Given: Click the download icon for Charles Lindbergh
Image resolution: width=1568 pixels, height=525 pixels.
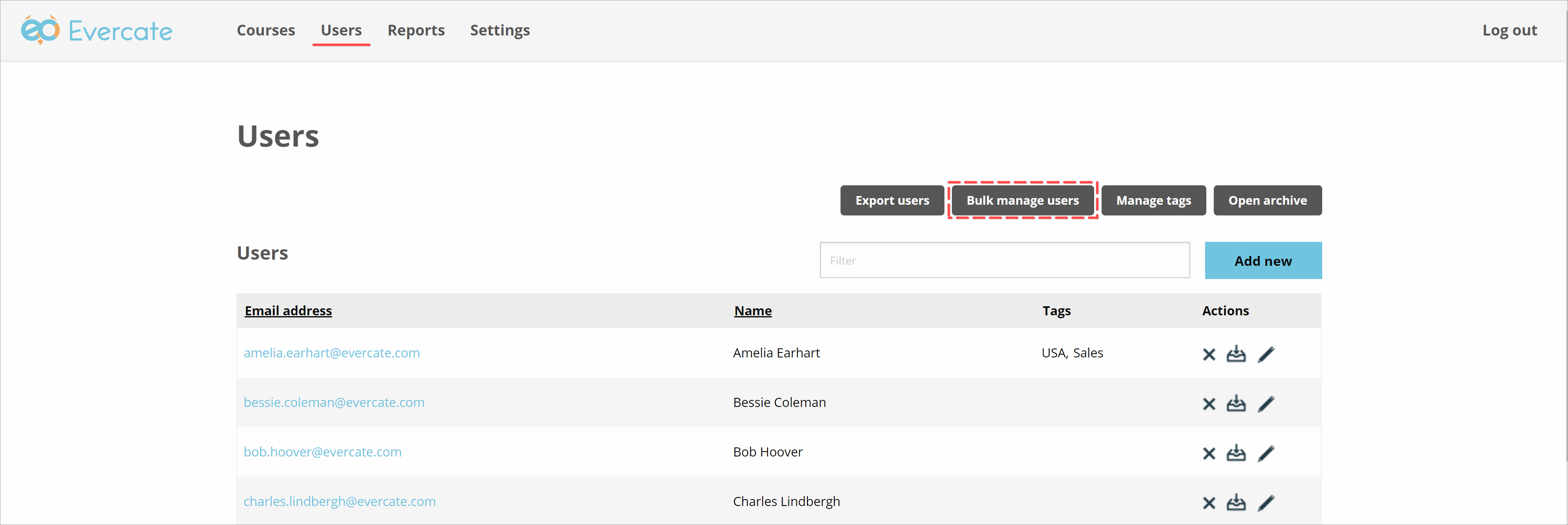Looking at the screenshot, I should [x=1236, y=502].
